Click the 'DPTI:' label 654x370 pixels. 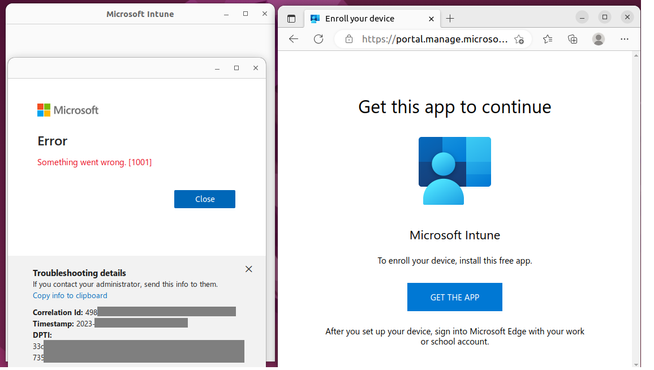(42, 335)
